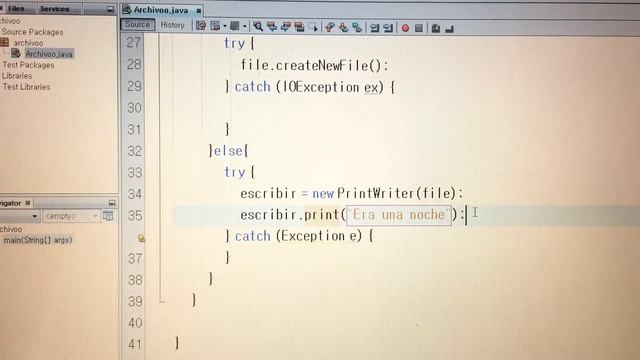
Task: Click the Comment icon in editor toolbar
Action: tap(436, 28)
